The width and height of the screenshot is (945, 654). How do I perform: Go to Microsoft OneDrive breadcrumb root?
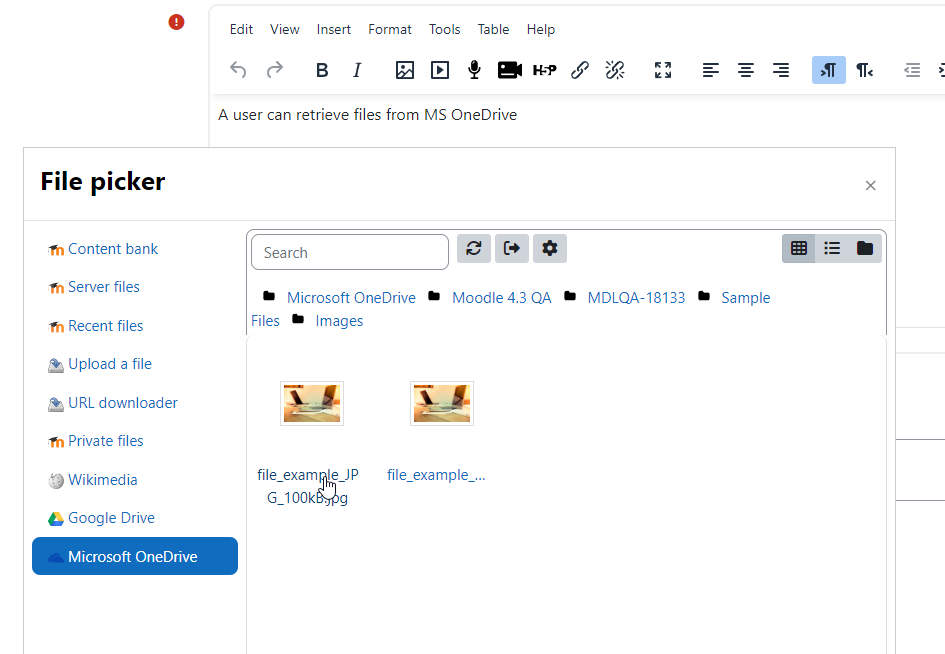(x=351, y=298)
